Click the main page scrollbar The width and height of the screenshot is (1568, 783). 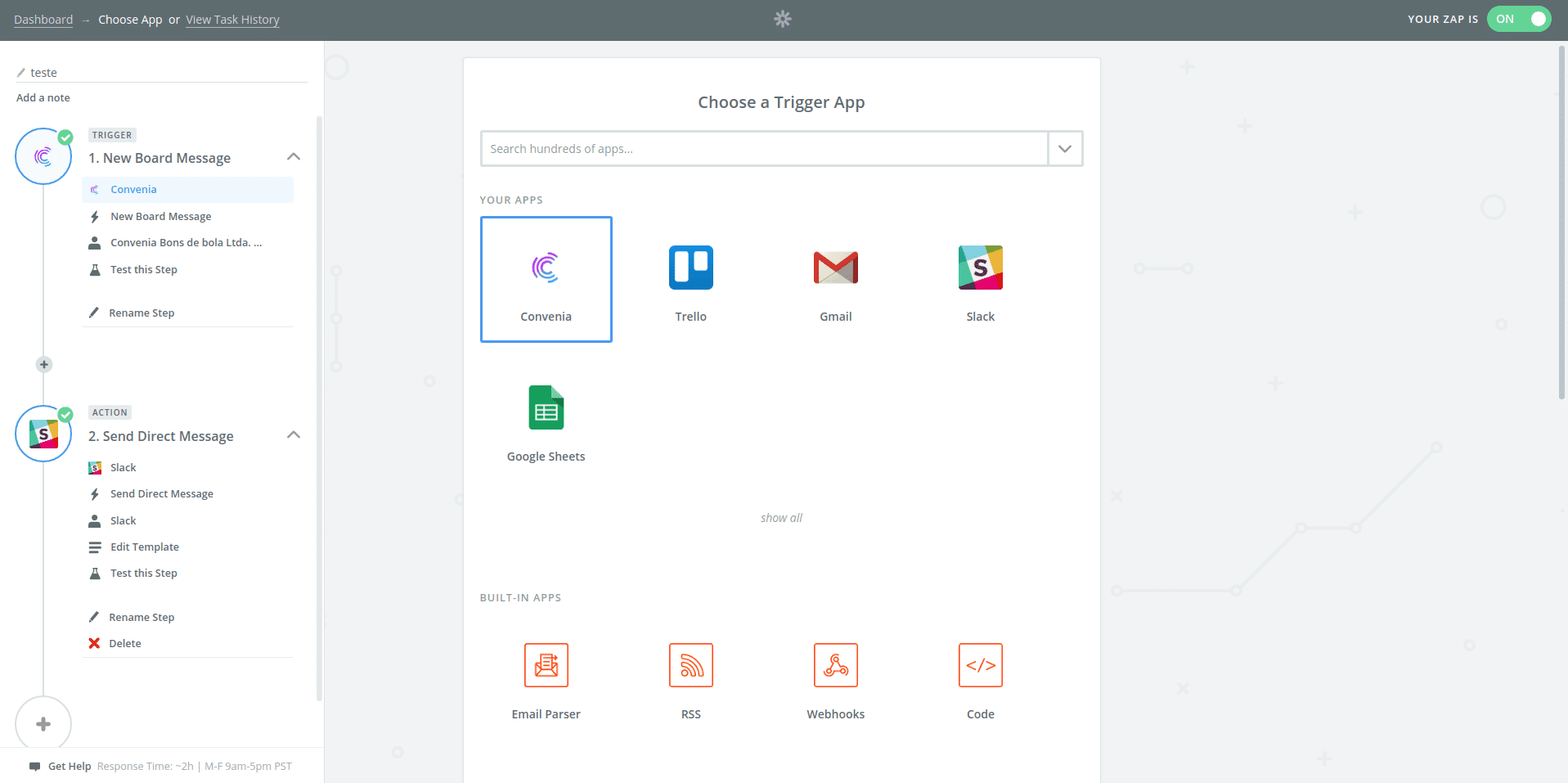1562,223
